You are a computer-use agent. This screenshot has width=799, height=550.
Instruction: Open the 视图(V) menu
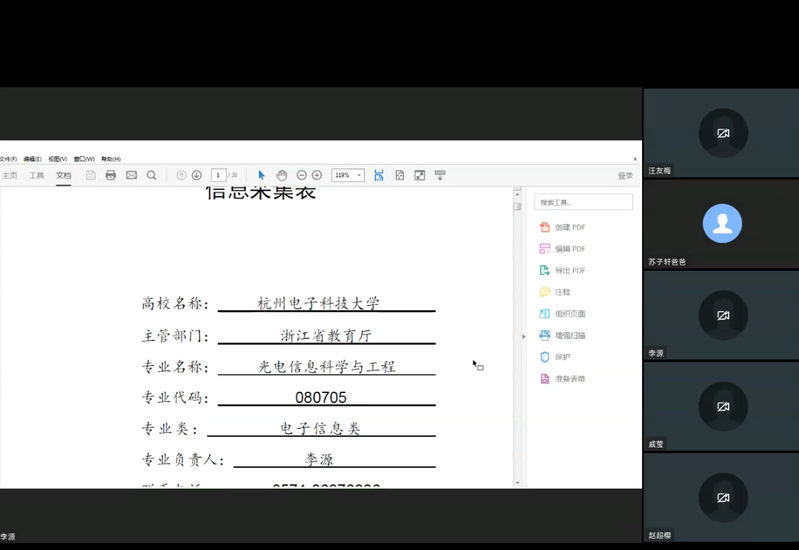58,159
